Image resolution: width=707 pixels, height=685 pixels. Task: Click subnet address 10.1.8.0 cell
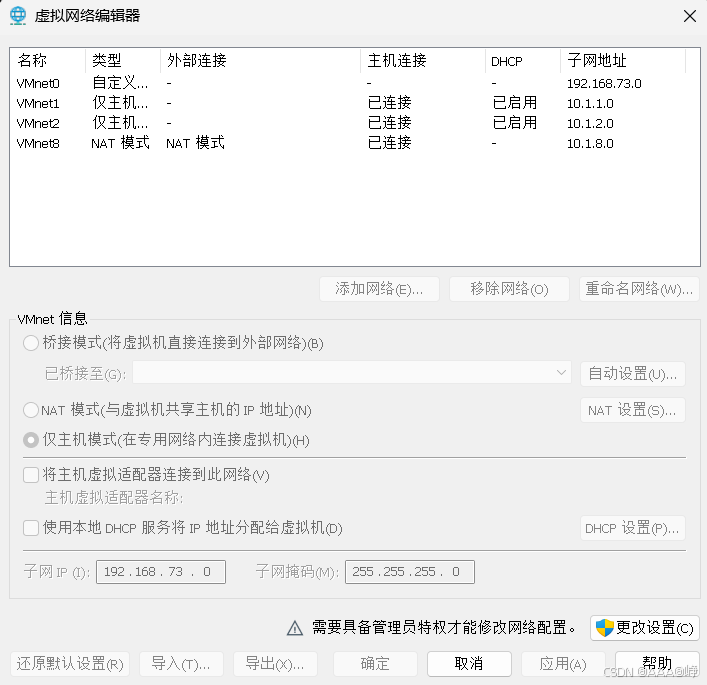[x=590, y=143]
